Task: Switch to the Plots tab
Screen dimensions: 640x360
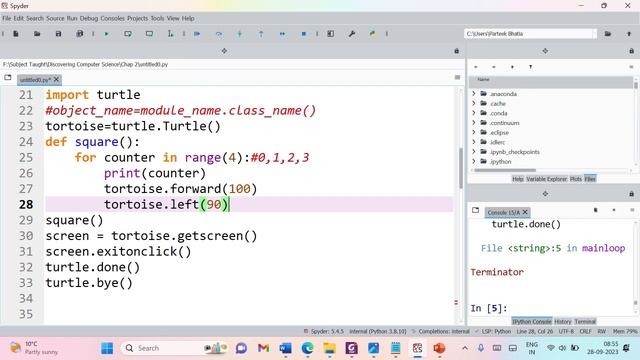Action: tap(576, 179)
